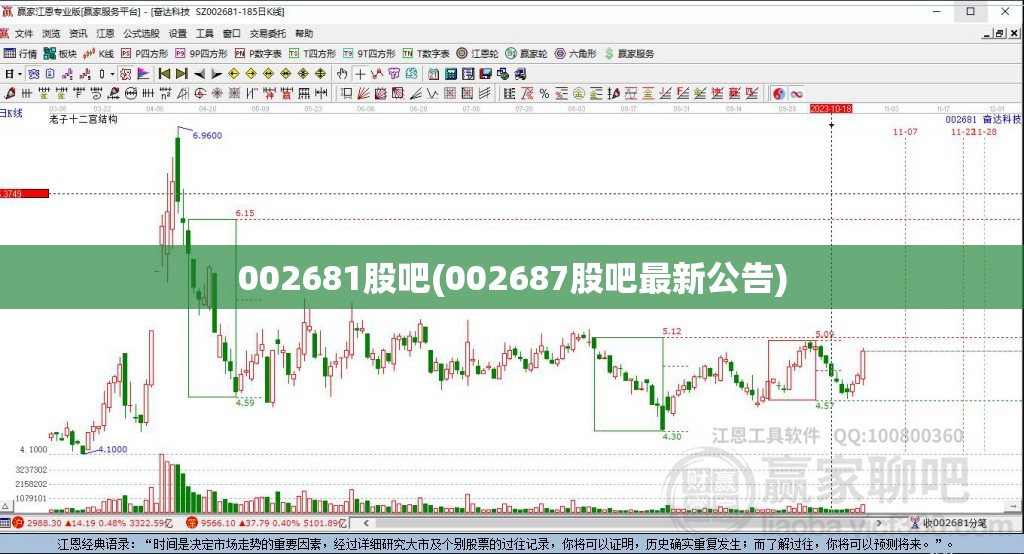Viewport: 1024px width, 554px height.
Task: Open the T四方形 time square
Action: (x=312, y=54)
